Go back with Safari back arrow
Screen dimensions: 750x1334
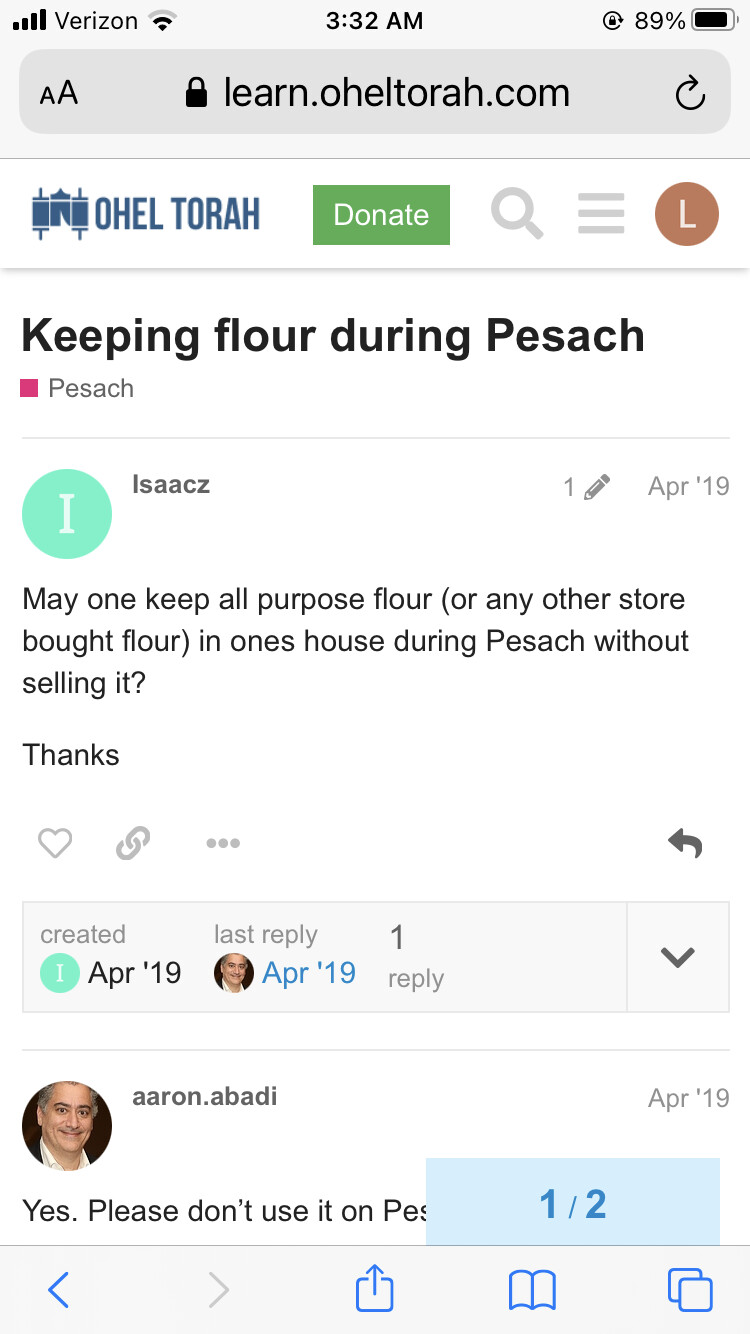[59, 1289]
